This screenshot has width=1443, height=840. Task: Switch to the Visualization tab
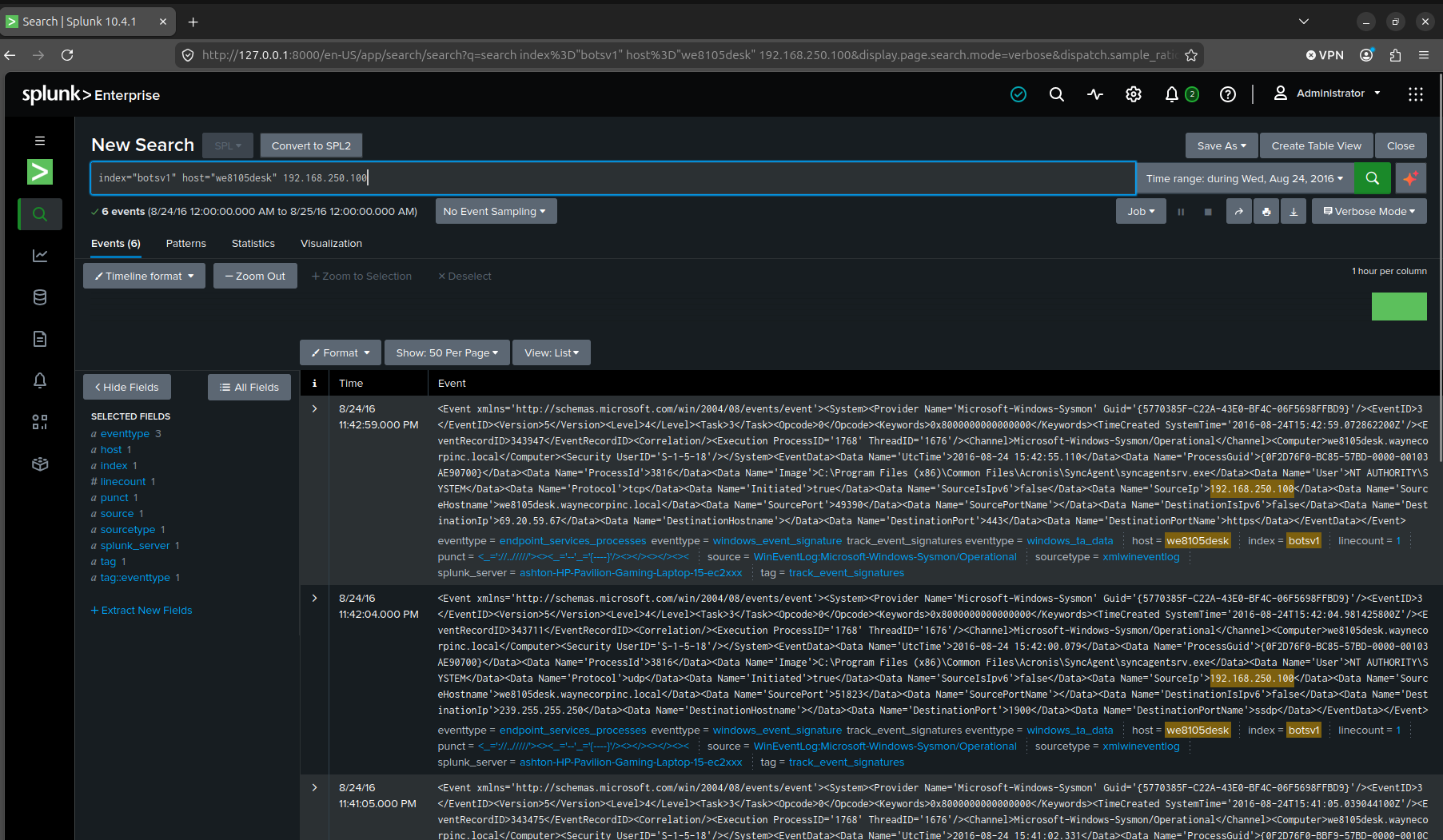click(331, 243)
